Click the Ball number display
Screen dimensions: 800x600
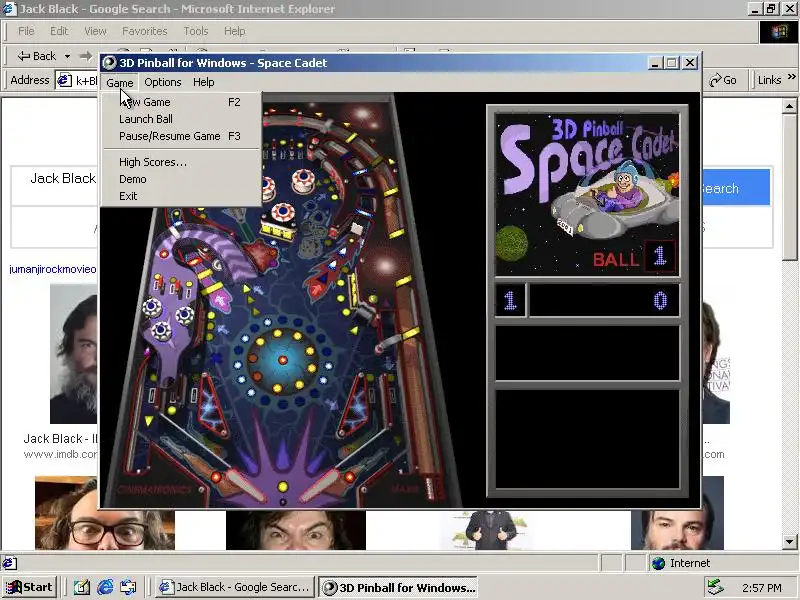pos(660,256)
